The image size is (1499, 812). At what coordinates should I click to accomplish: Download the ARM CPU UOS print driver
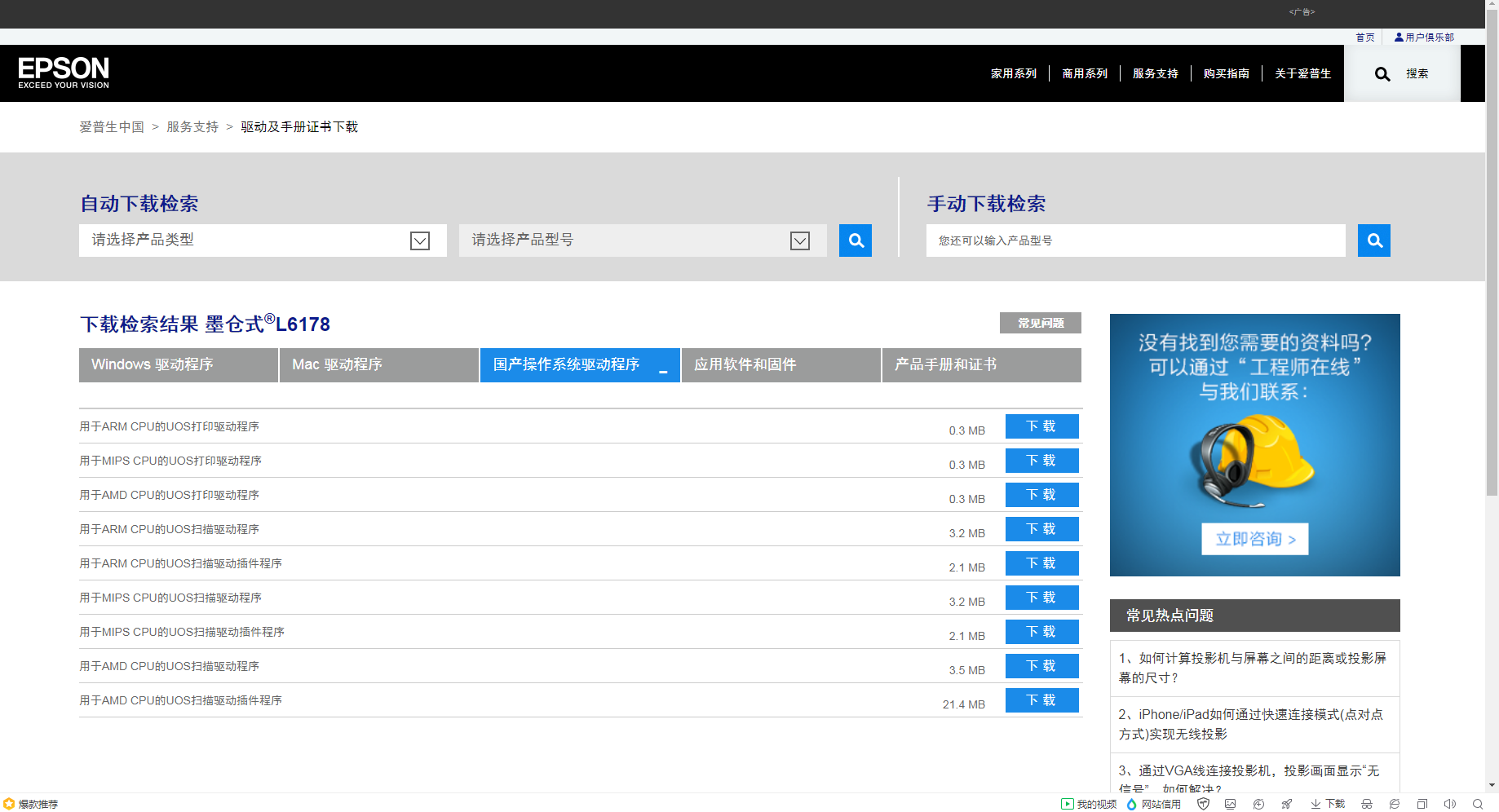[1042, 426]
